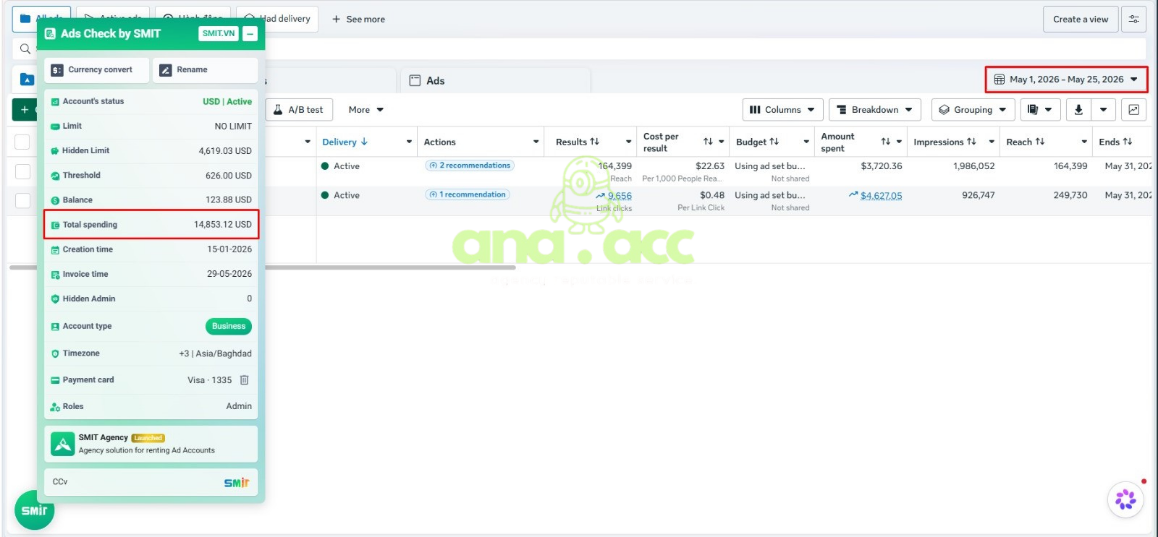
Task: Click the download export icon
Action: 1078,109
